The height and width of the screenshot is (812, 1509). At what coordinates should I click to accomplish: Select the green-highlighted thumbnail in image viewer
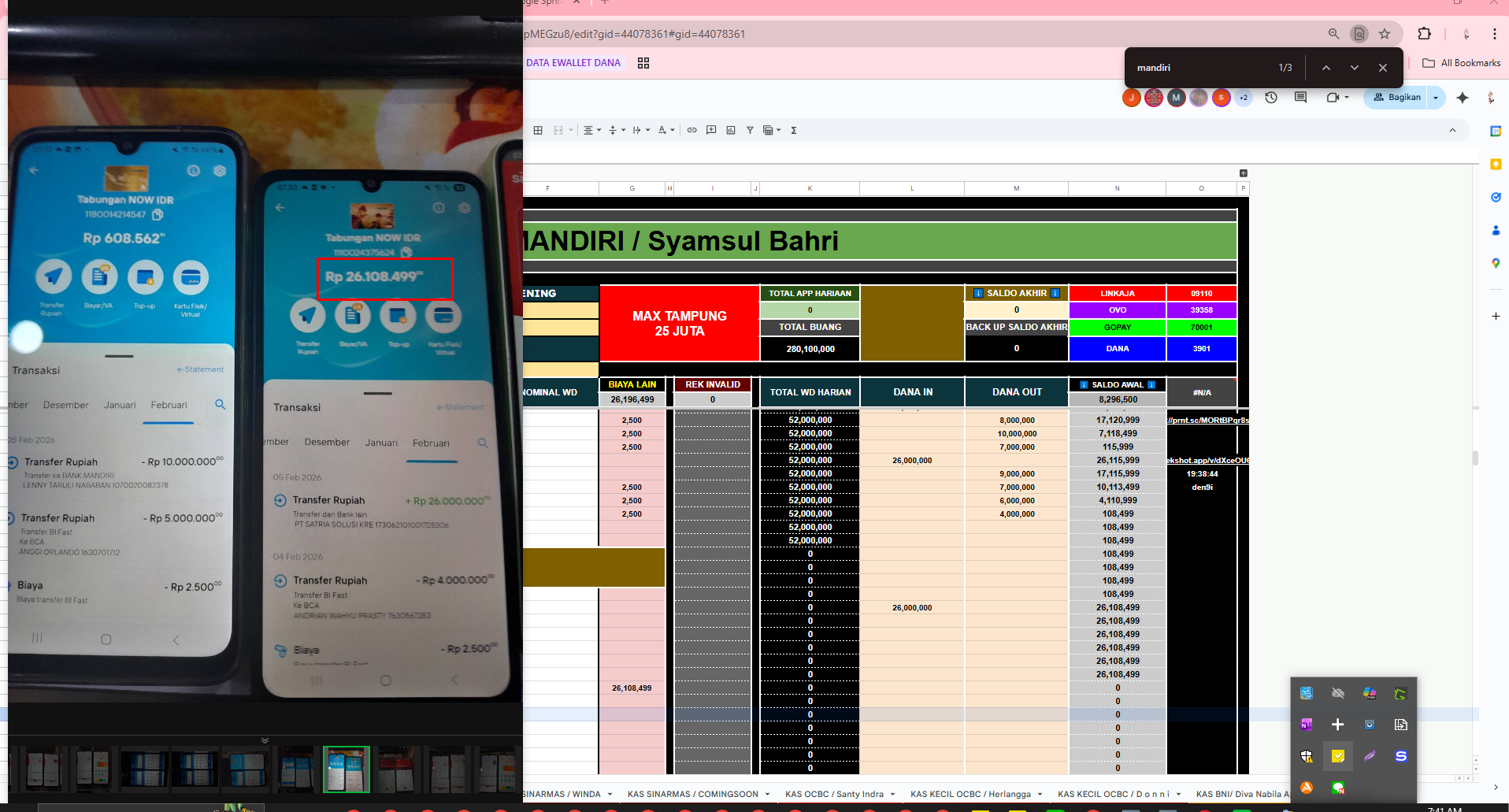point(346,769)
